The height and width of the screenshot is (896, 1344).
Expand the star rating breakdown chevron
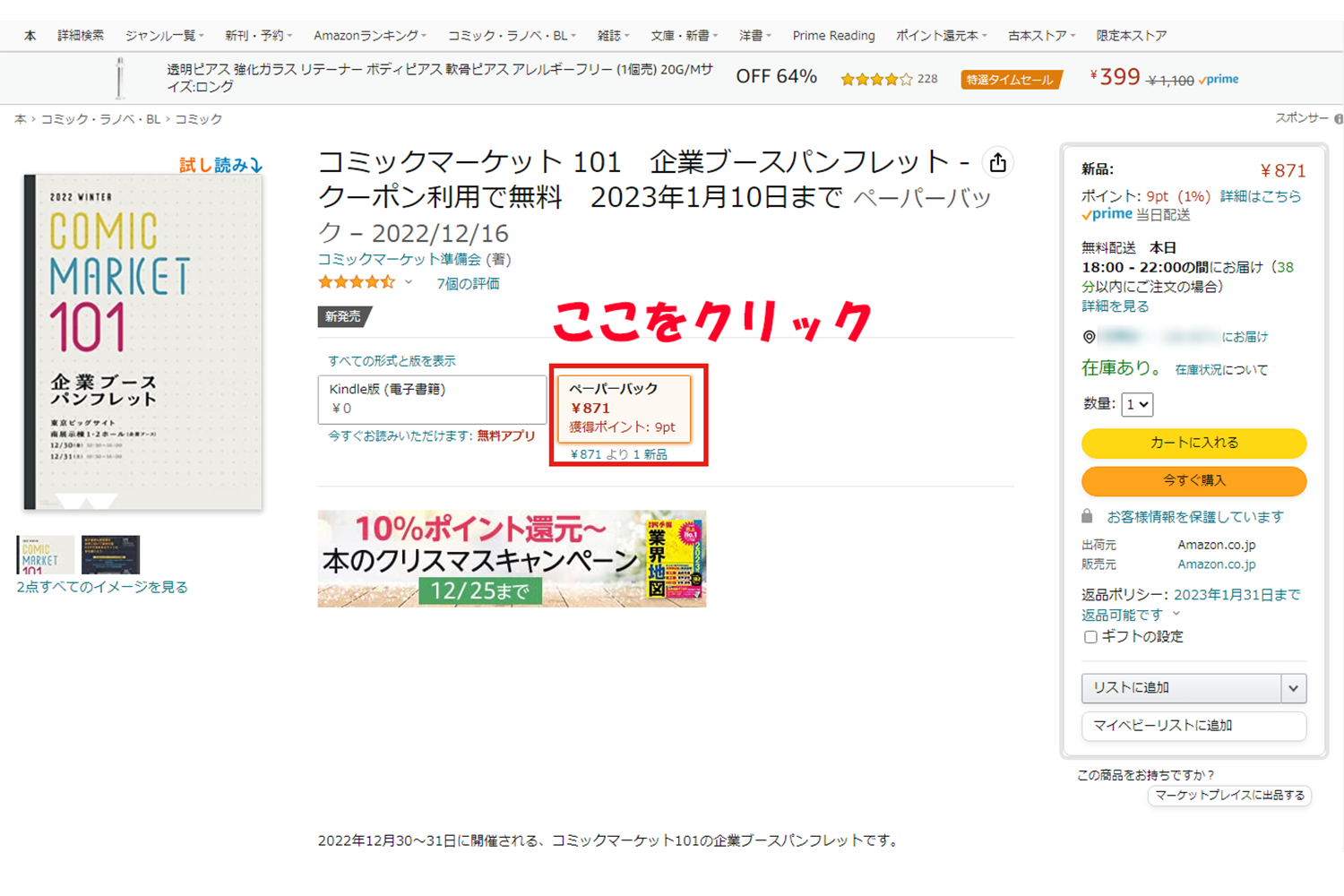point(409,283)
